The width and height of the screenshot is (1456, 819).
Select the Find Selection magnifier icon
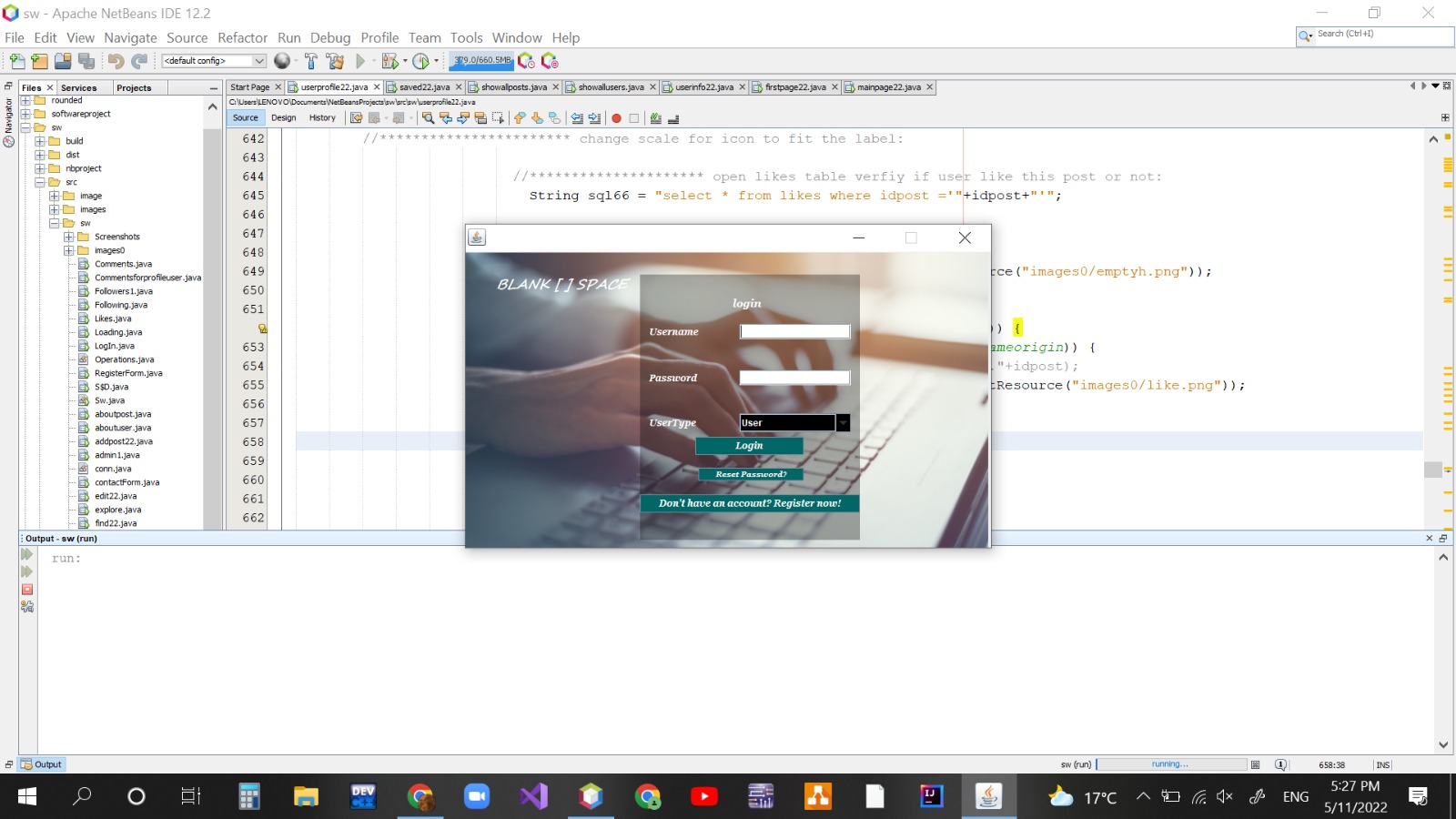429,118
